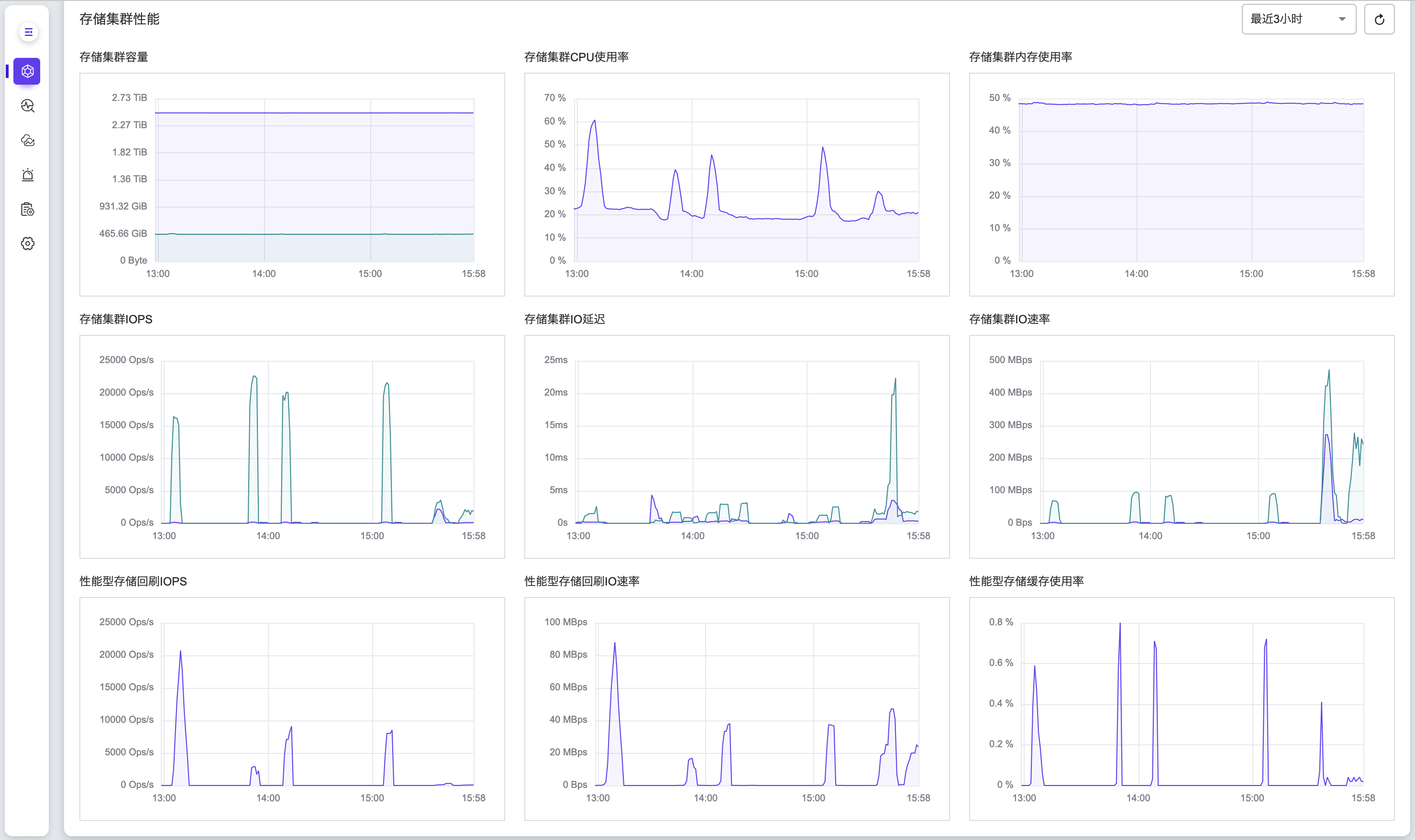Click the 性能型存储回刷IOPS chart title
1415x840 pixels.
[x=133, y=581]
